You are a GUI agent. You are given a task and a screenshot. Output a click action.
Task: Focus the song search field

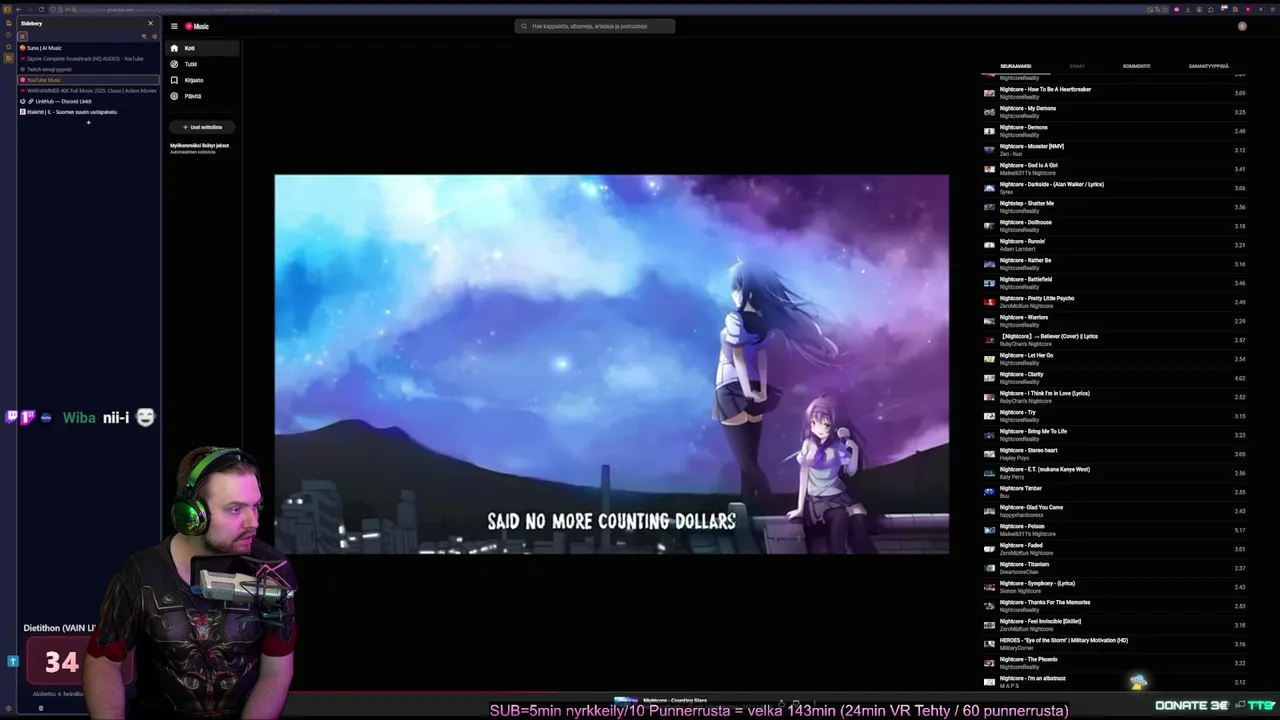[x=595, y=26]
